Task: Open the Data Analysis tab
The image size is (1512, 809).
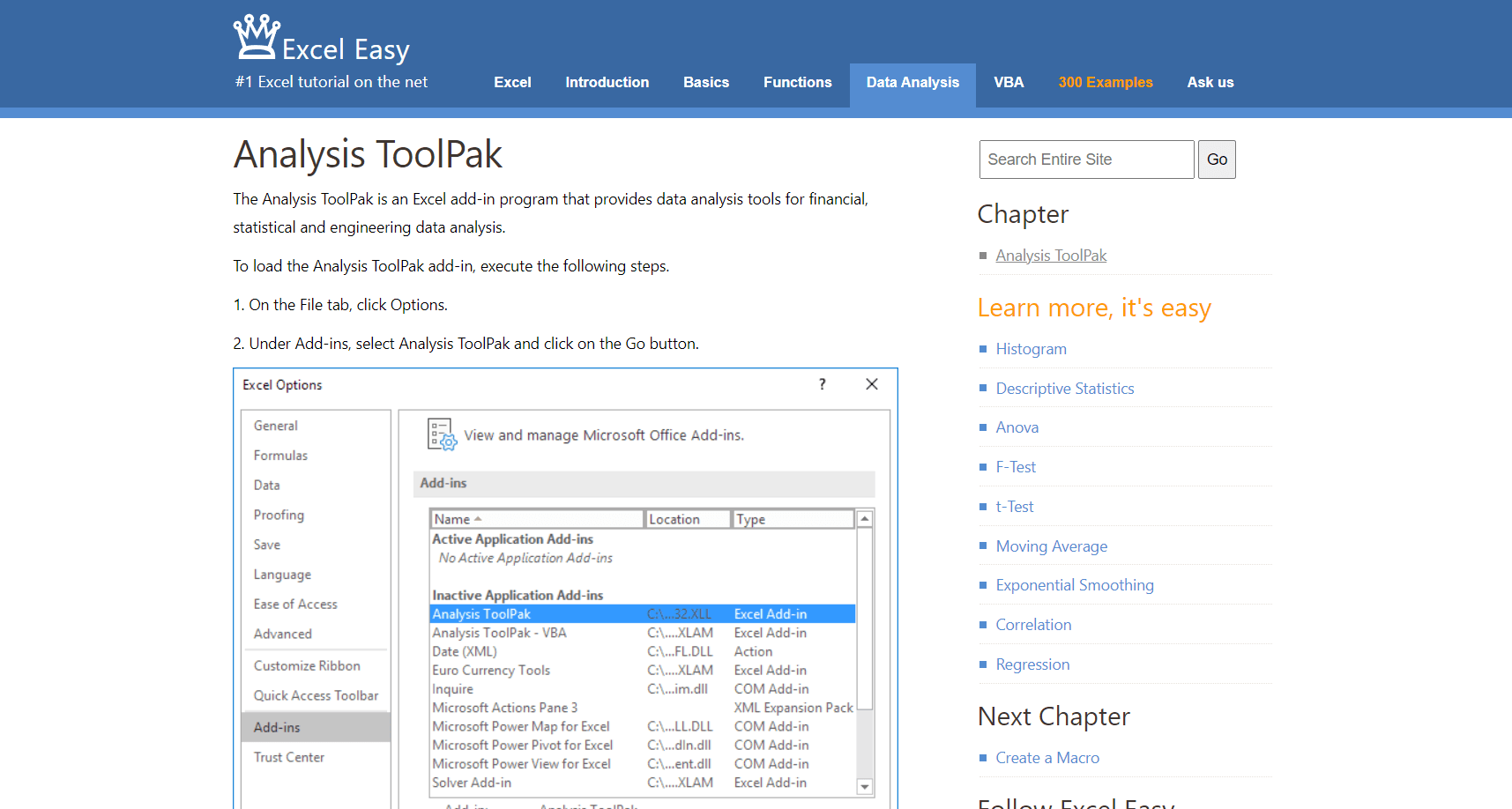Action: click(x=912, y=83)
